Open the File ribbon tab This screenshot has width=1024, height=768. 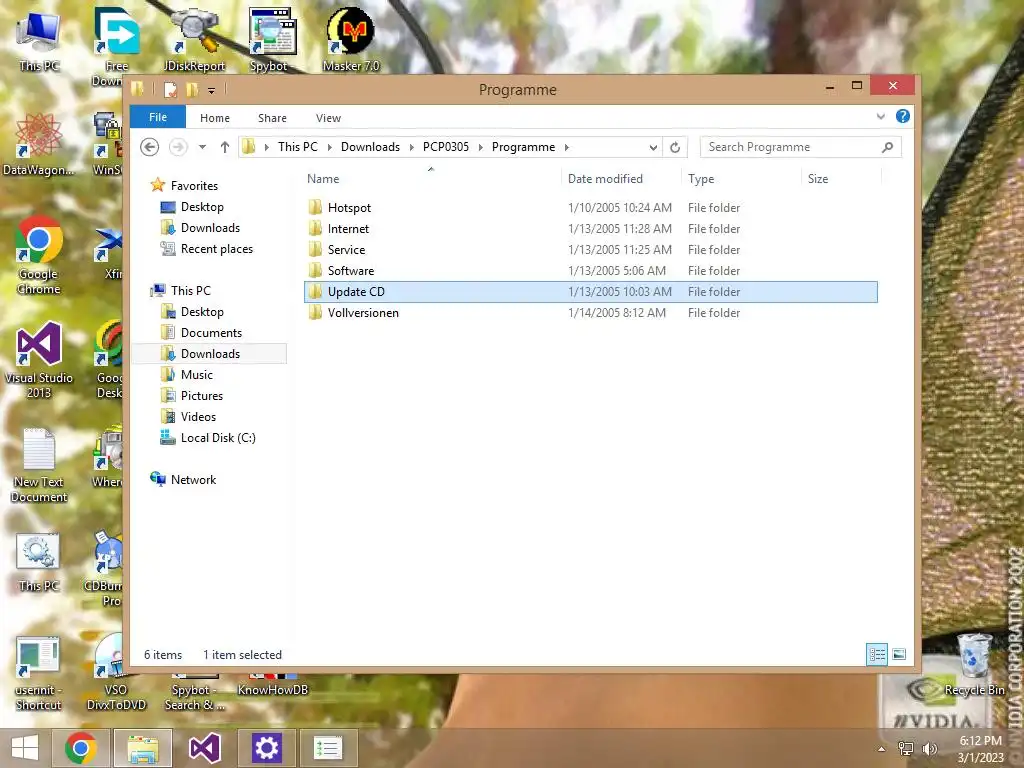coord(157,117)
